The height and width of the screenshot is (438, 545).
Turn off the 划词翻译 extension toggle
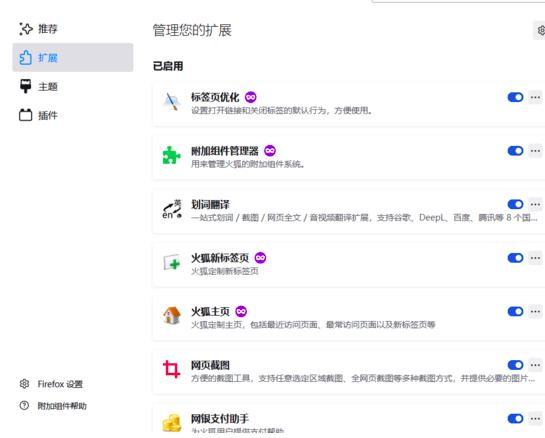click(x=515, y=204)
